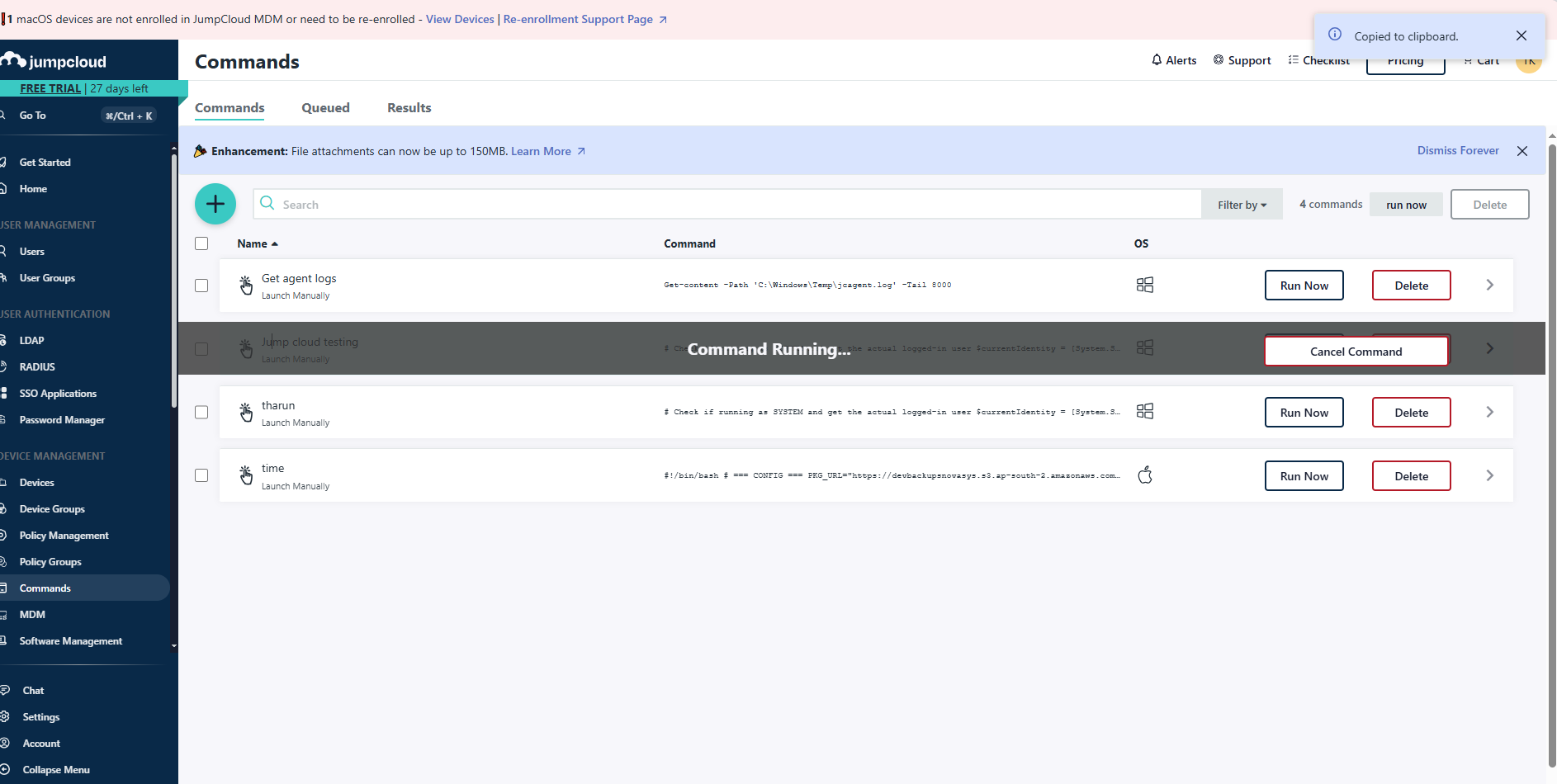
Task: Toggle the select-all commands checkbox
Action: [201, 243]
